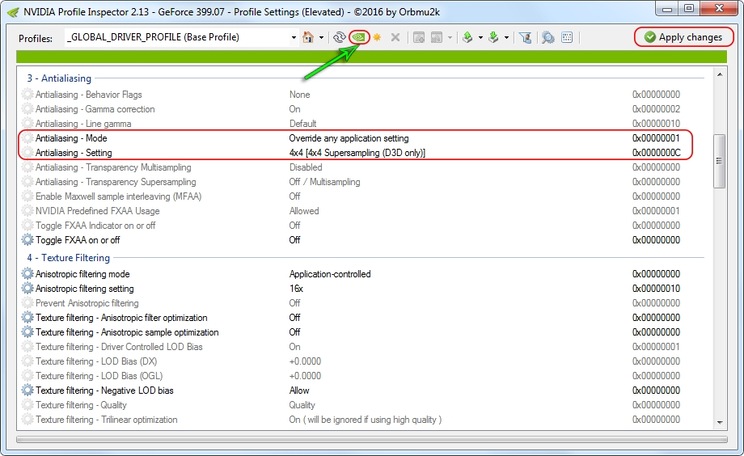
Task: Click value 'Quality' for Texture filtering - Quality
Action: 302,405
